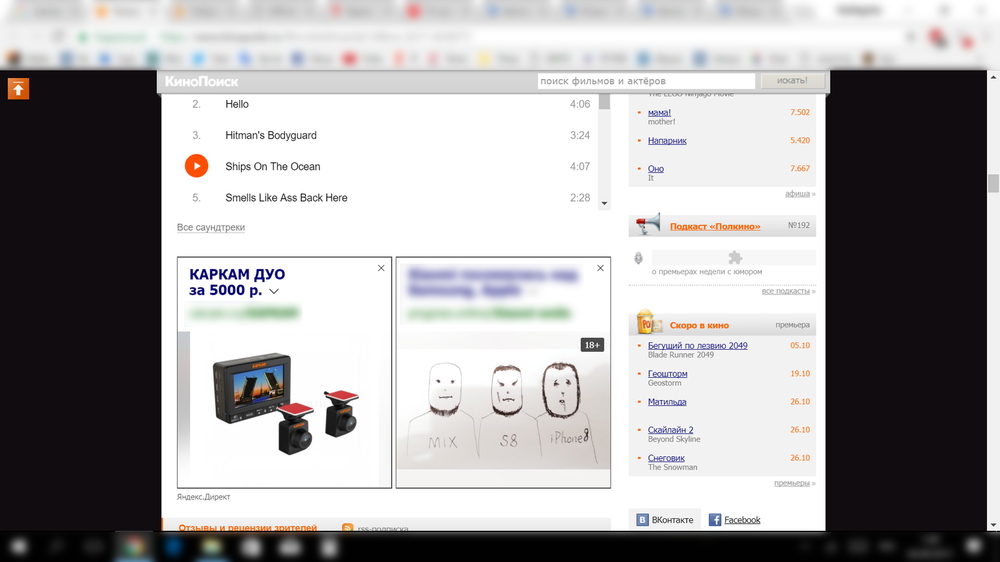Click the КиноПоиск logo
This screenshot has height=562, width=1000.
coord(202,82)
